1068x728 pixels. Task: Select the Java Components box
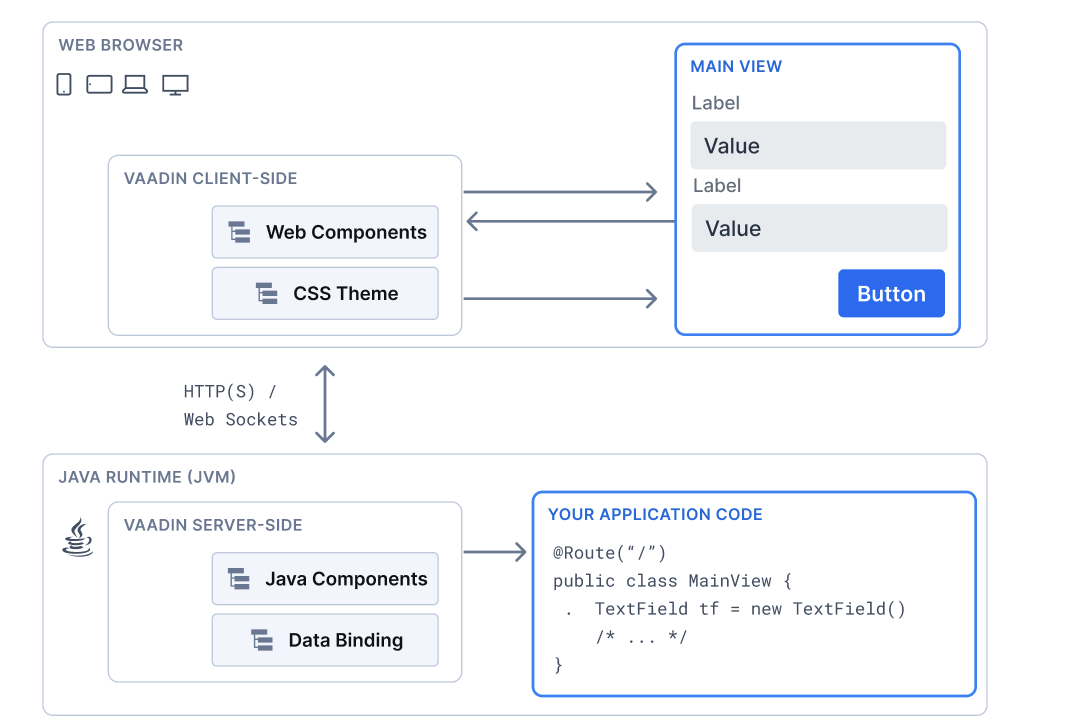325,579
